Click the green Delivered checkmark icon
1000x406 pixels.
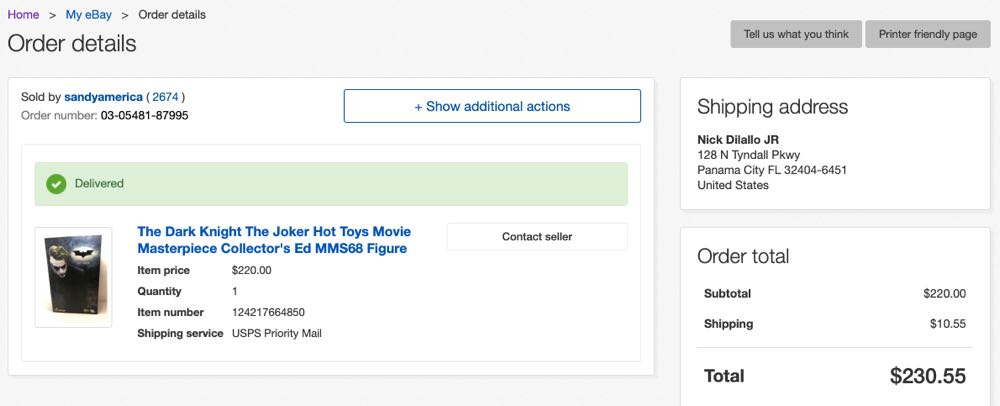(x=56, y=184)
